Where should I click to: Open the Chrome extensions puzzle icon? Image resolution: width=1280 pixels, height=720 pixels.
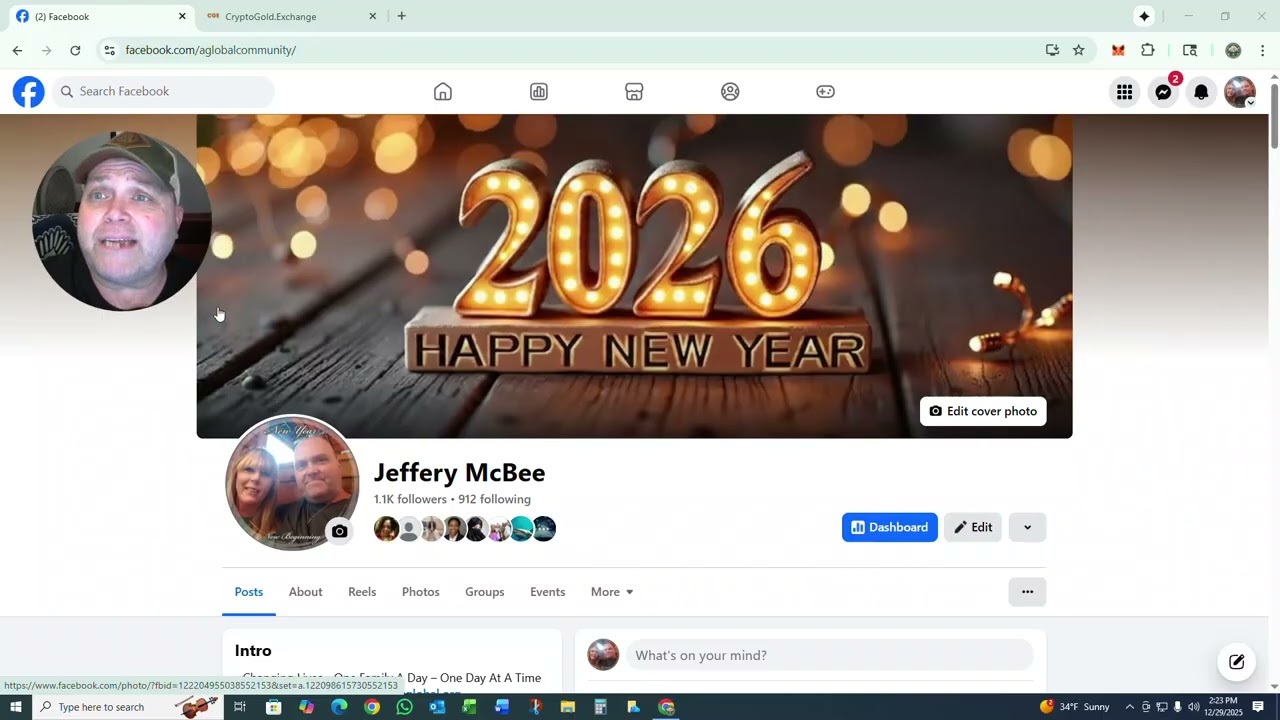1148,50
